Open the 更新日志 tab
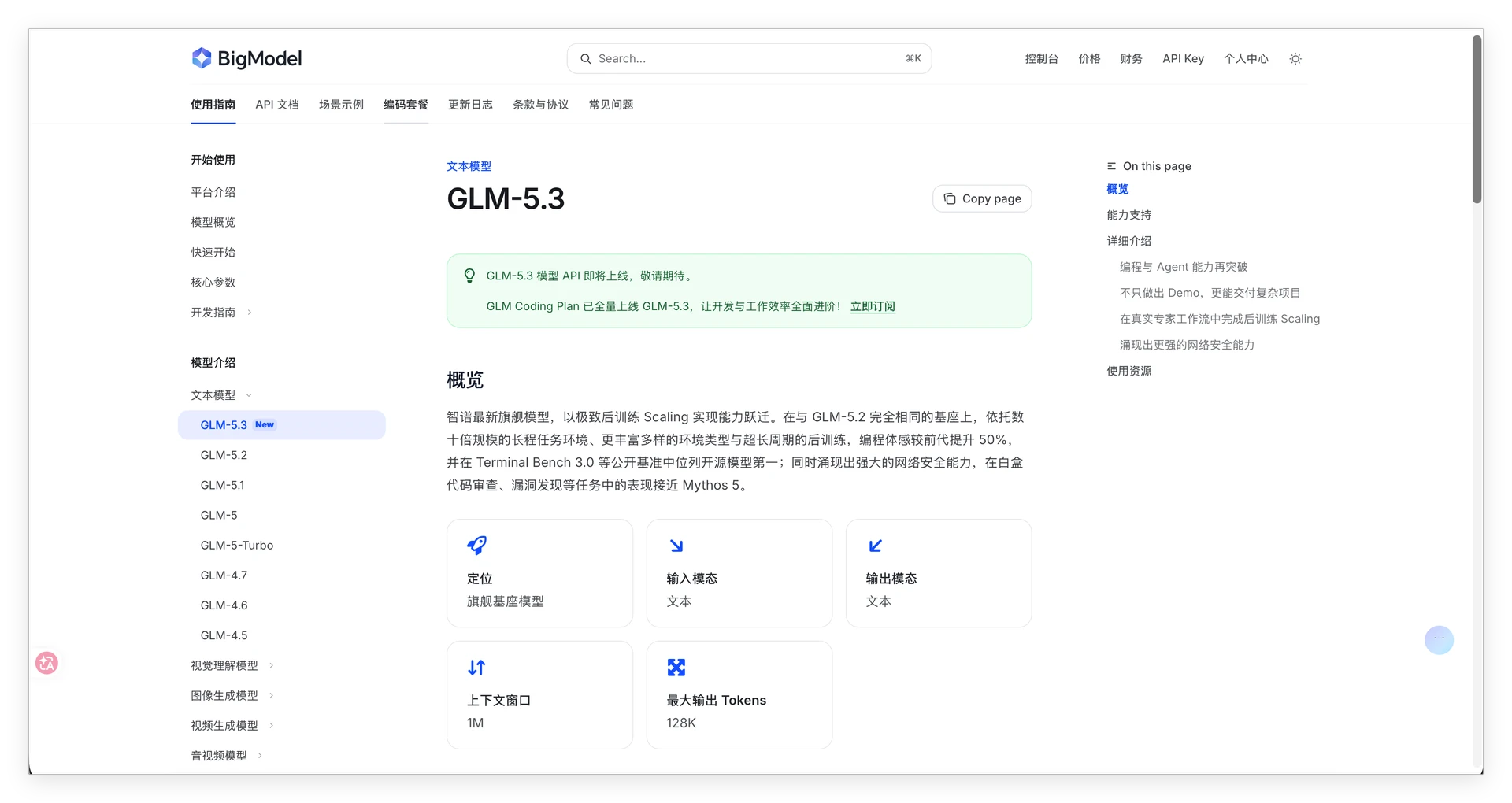The image size is (1512, 803). (x=470, y=105)
